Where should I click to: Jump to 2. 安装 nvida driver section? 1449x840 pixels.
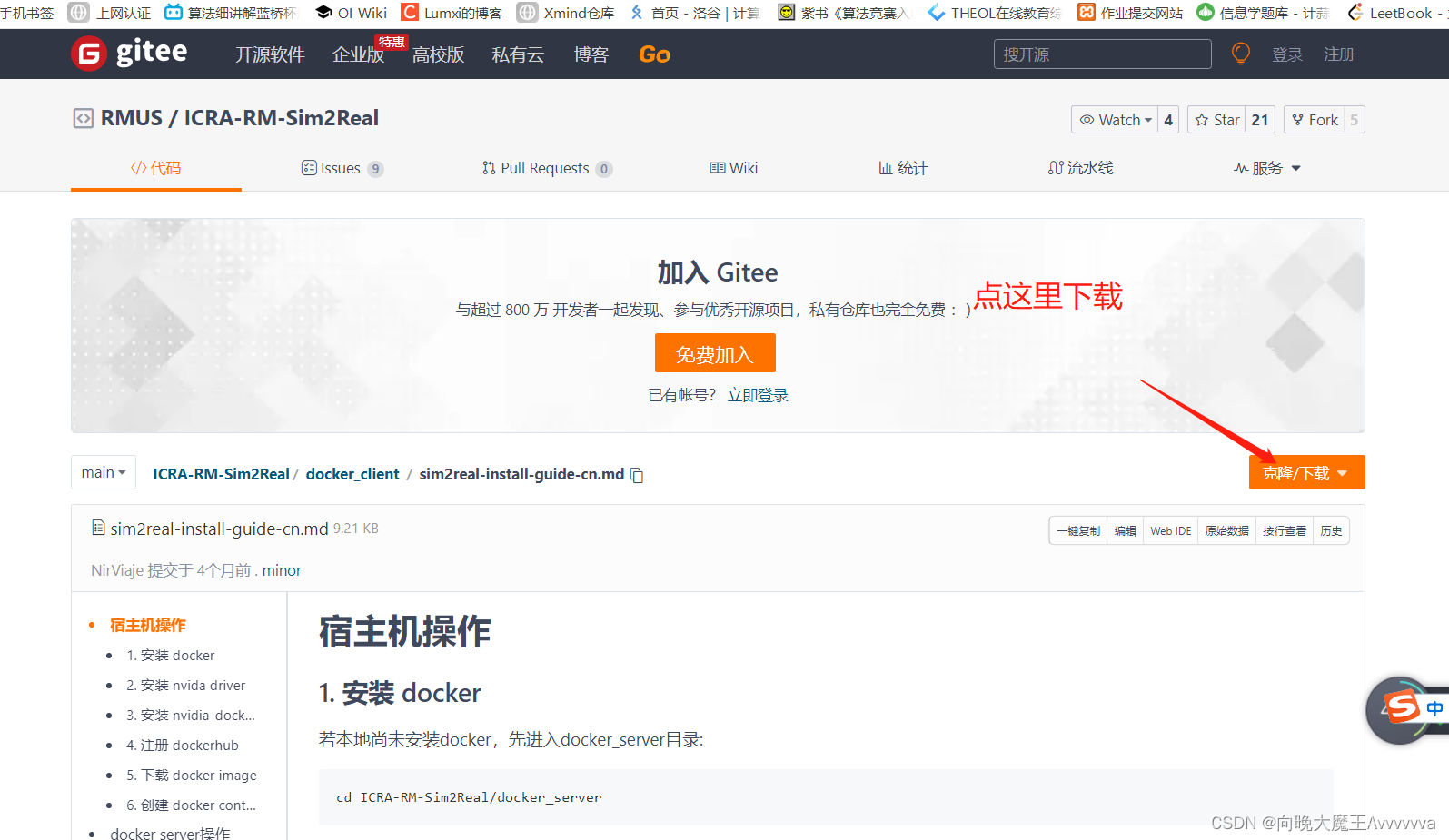click(x=186, y=685)
